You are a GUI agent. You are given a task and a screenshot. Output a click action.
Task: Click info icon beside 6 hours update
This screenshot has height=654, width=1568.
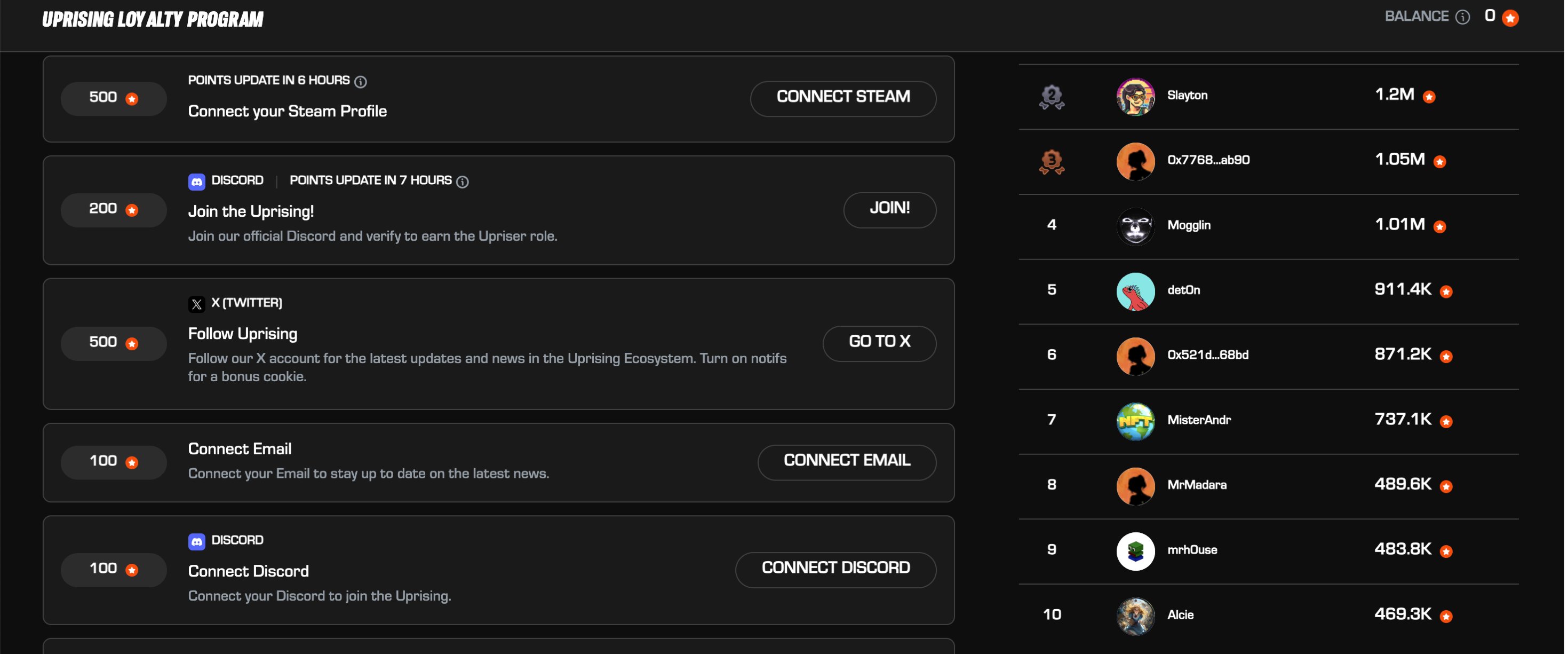tap(360, 82)
